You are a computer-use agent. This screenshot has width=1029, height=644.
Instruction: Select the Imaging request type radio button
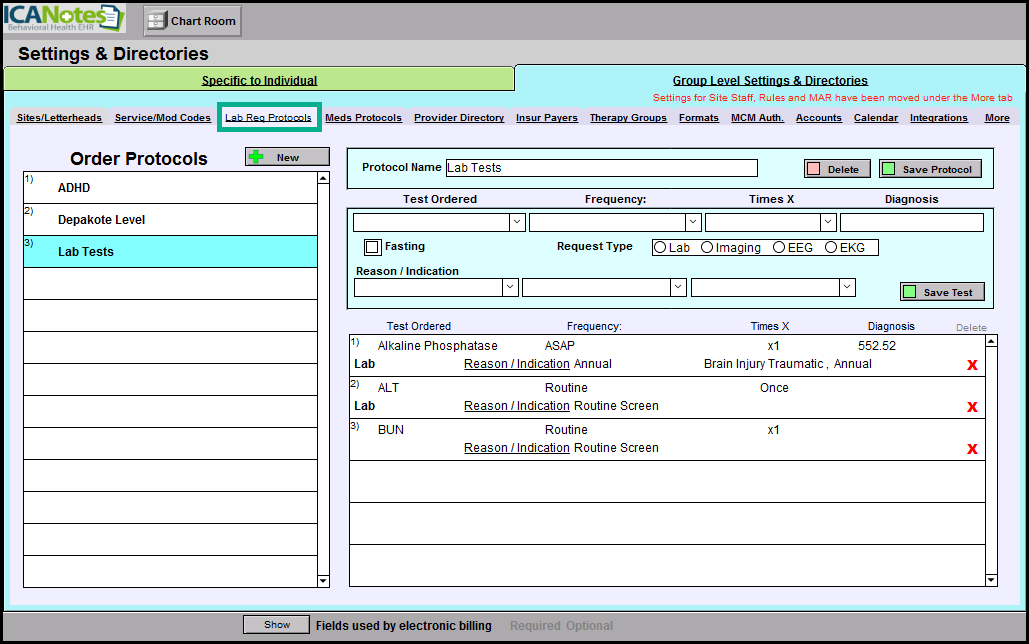(707, 247)
